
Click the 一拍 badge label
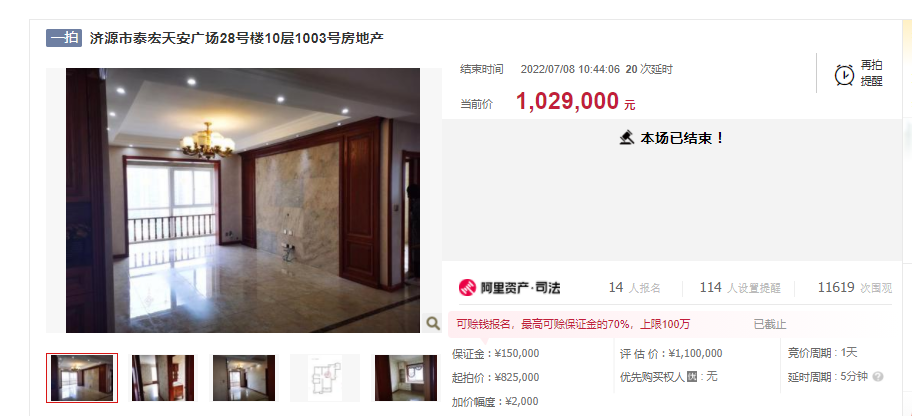point(64,38)
